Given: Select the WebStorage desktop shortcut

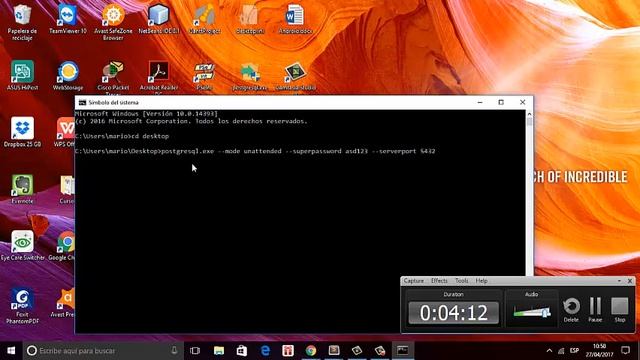Looking at the screenshot, I should 68,76.
